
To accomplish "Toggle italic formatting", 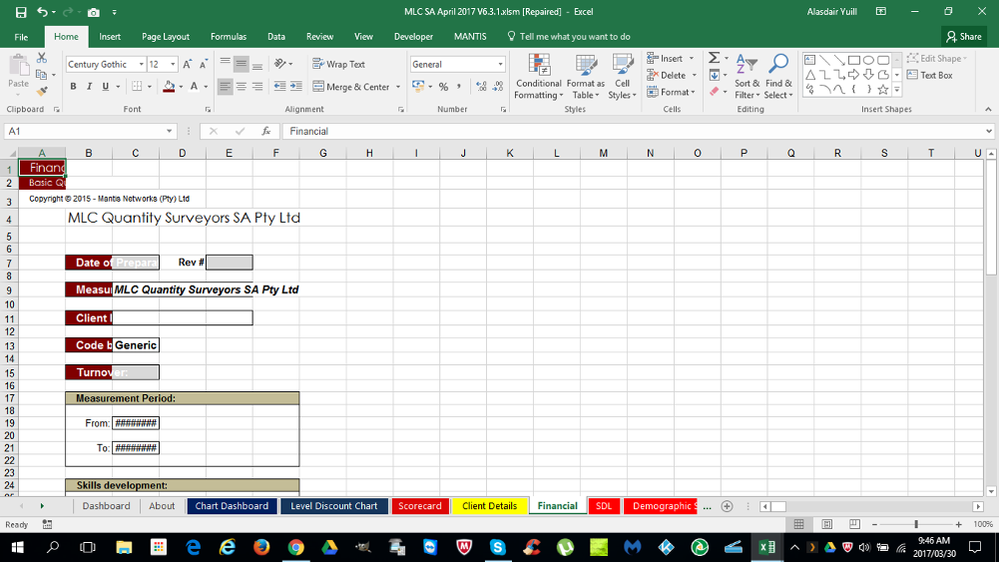I will coord(89,87).
